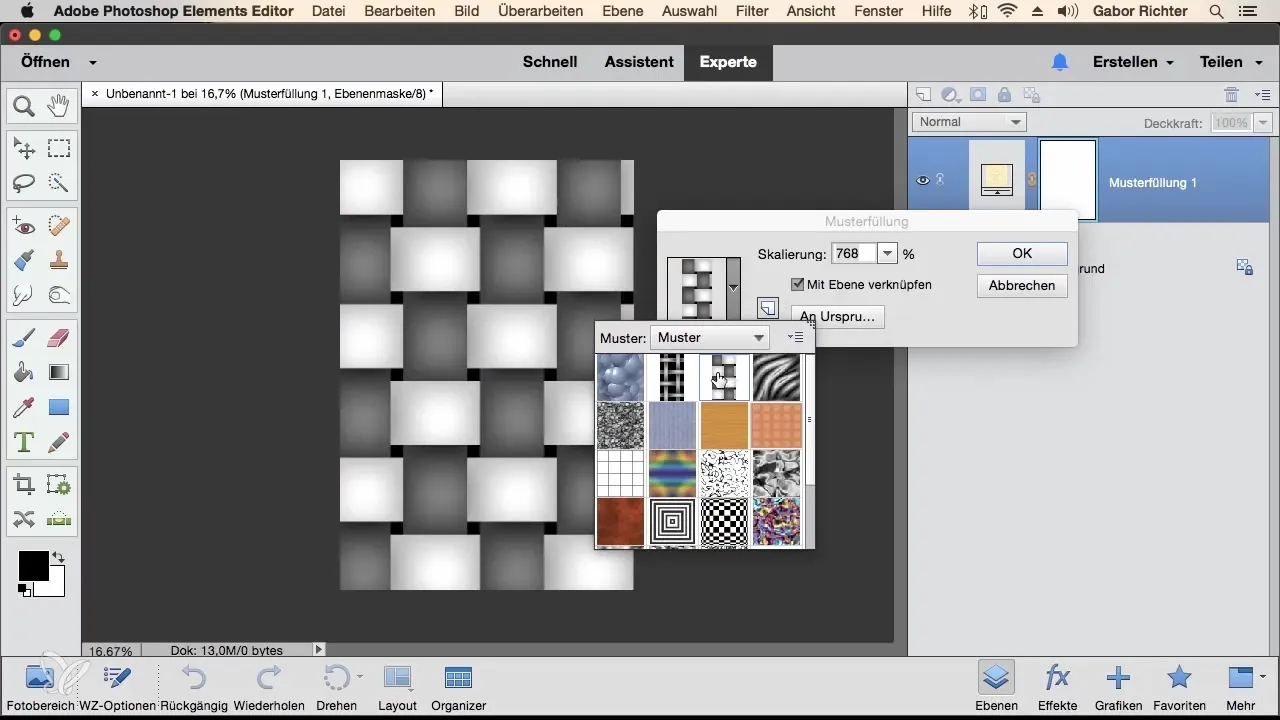Screen dimensions: 1280x720
Task: Open notifications bell
Action: coord(1060,62)
